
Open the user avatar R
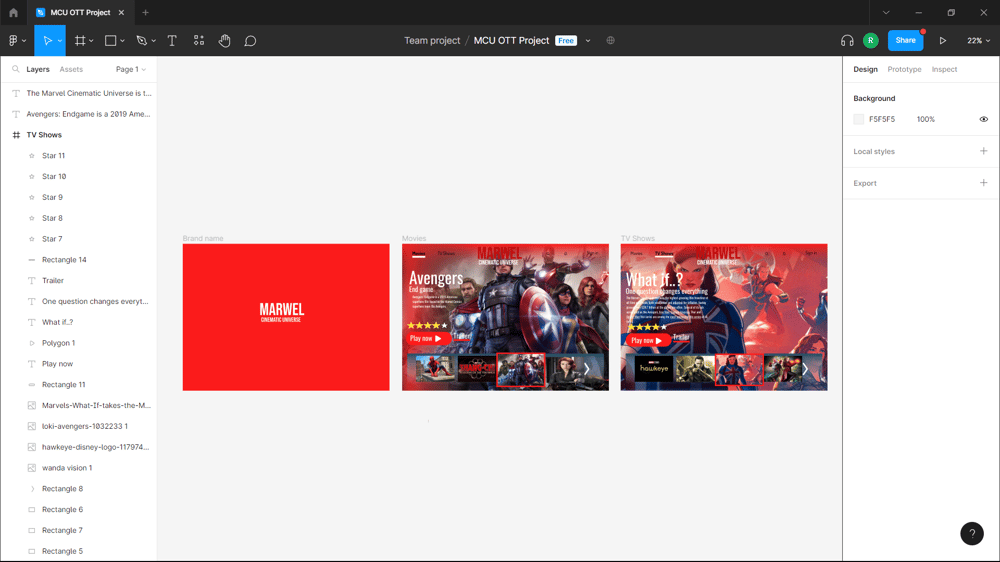coord(871,40)
